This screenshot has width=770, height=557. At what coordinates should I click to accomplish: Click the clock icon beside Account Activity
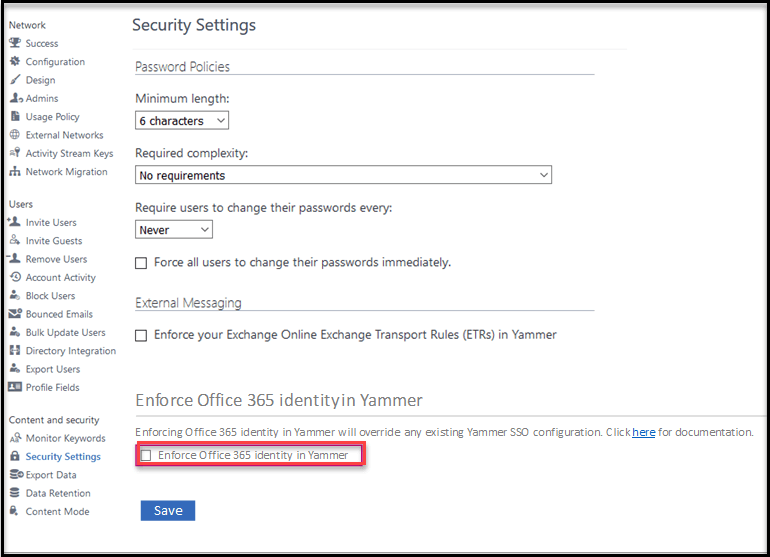15,277
